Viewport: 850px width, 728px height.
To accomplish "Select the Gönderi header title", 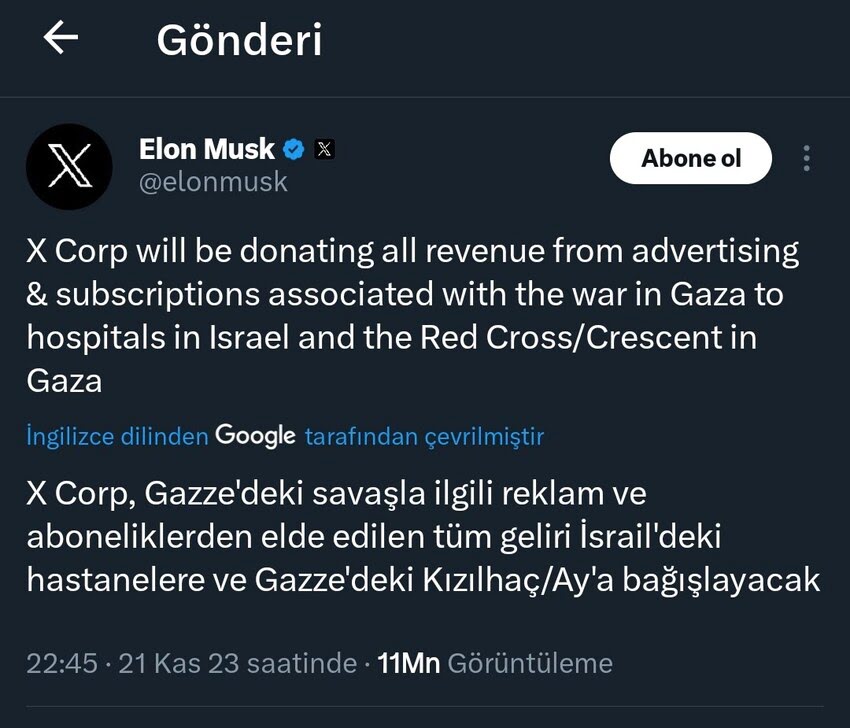I will pyautogui.click(x=240, y=39).
